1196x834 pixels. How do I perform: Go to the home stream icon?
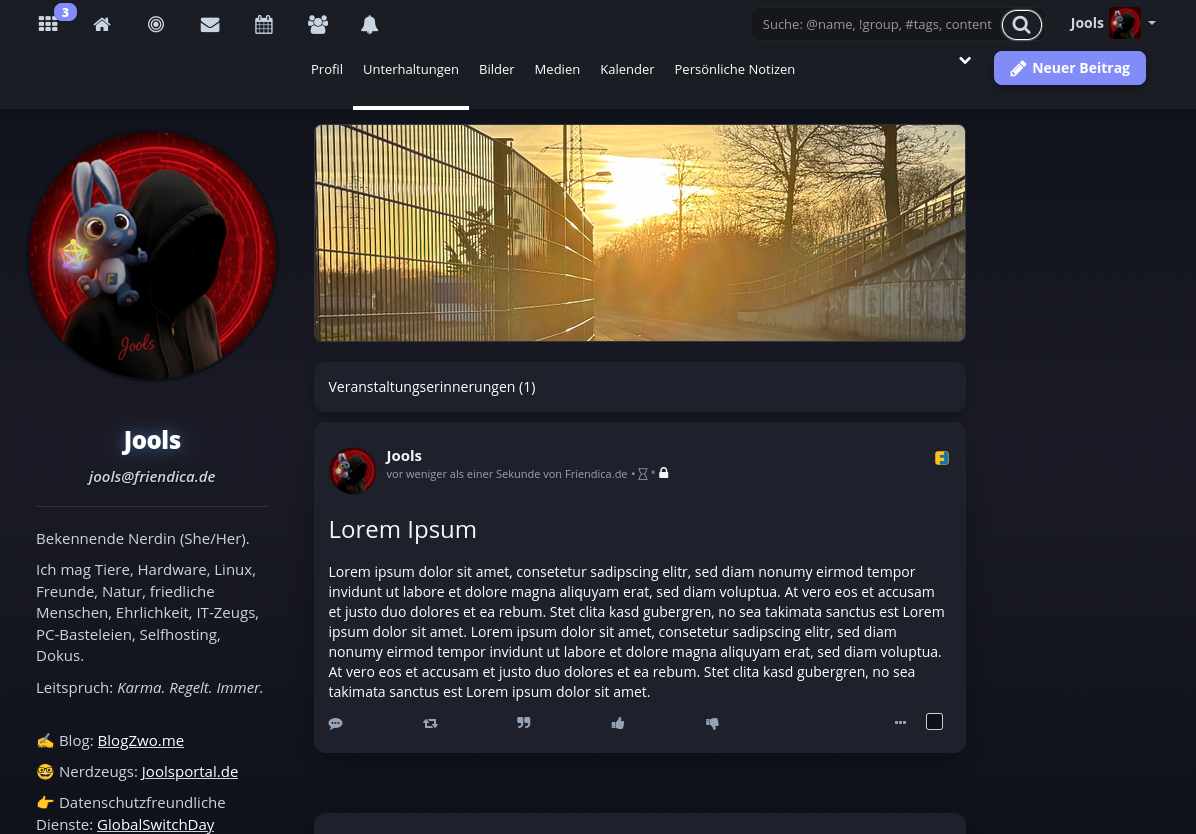102,24
